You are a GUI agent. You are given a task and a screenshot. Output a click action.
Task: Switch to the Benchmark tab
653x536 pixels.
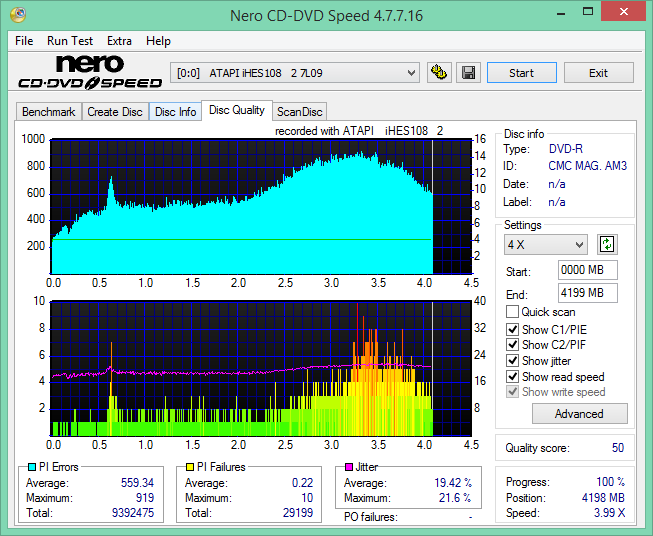tap(49, 112)
